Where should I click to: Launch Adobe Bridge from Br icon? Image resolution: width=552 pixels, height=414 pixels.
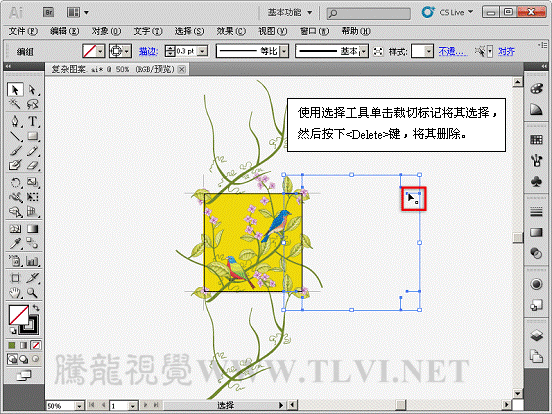click(x=49, y=13)
